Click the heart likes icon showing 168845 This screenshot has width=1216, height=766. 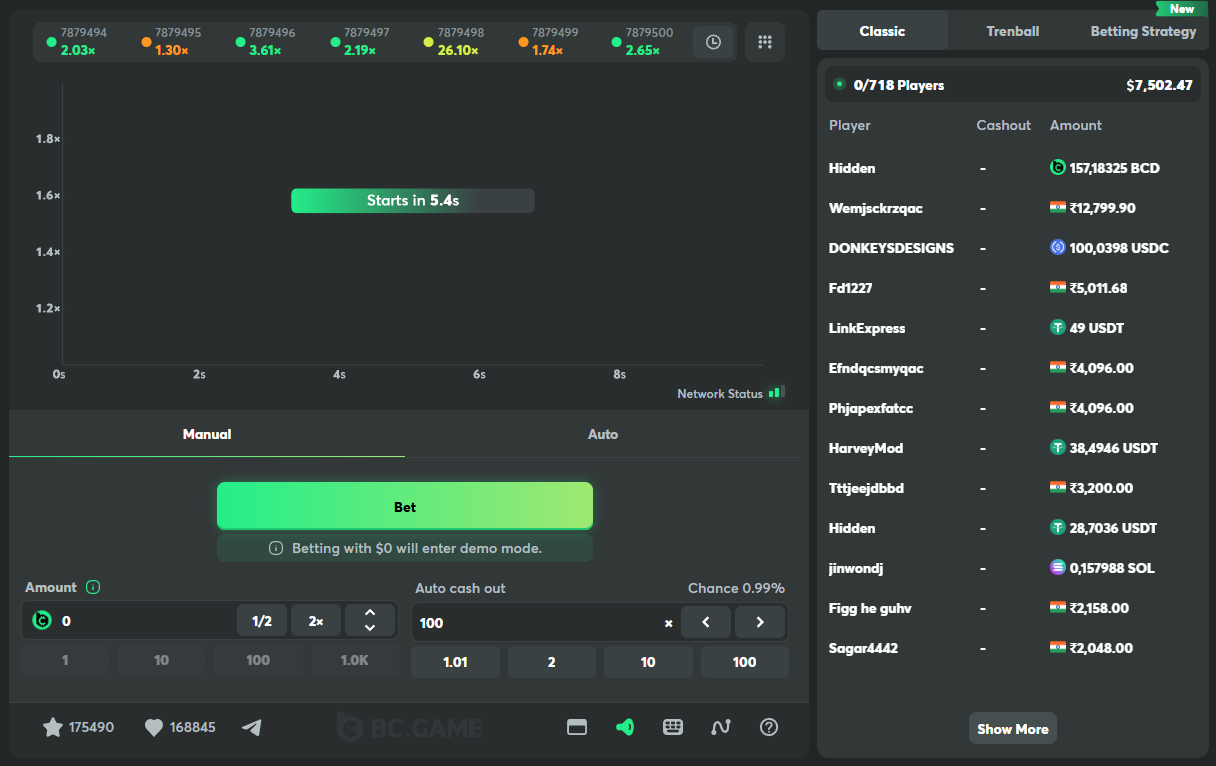pos(153,728)
